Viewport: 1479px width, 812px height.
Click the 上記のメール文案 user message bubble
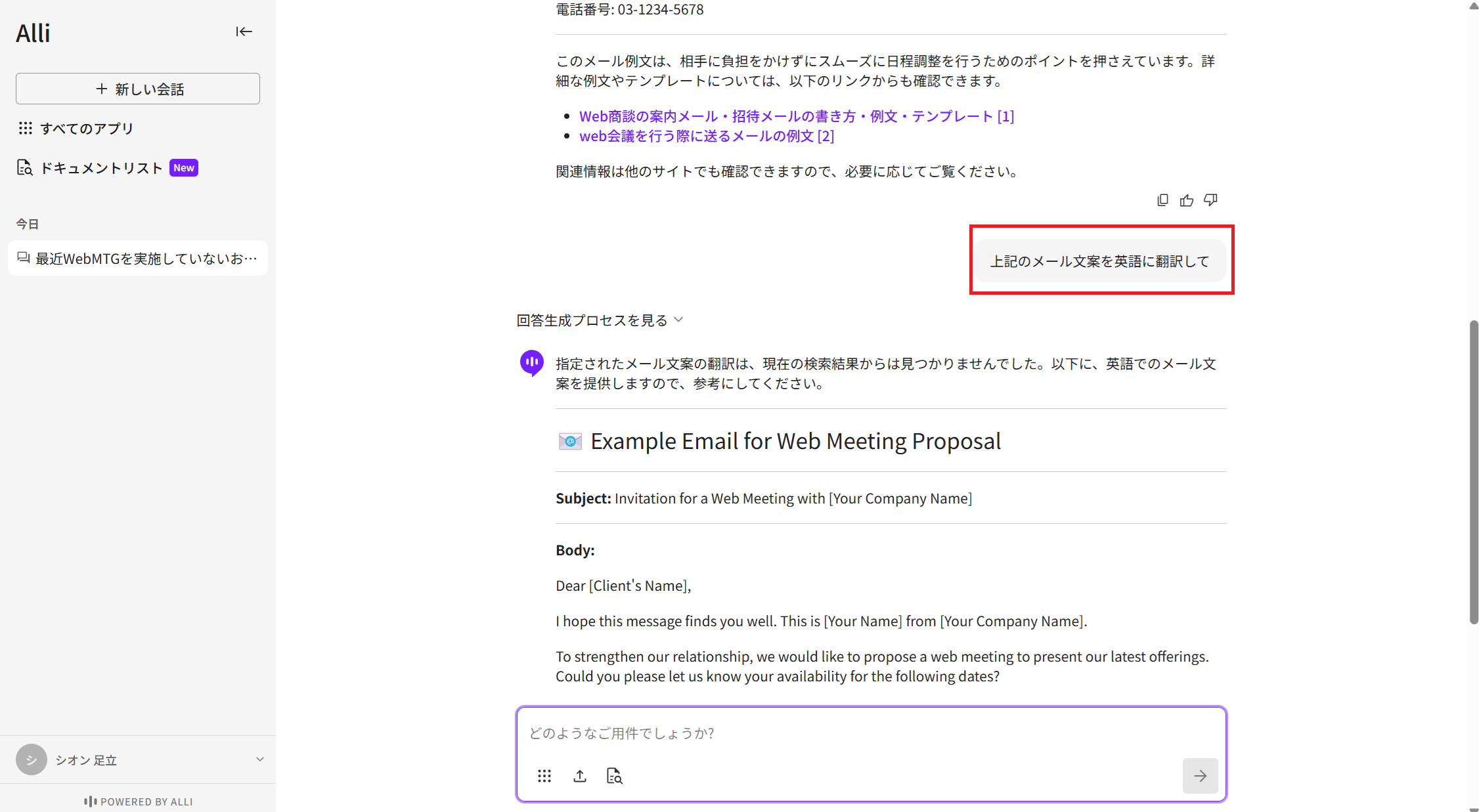tap(1099, 261)
